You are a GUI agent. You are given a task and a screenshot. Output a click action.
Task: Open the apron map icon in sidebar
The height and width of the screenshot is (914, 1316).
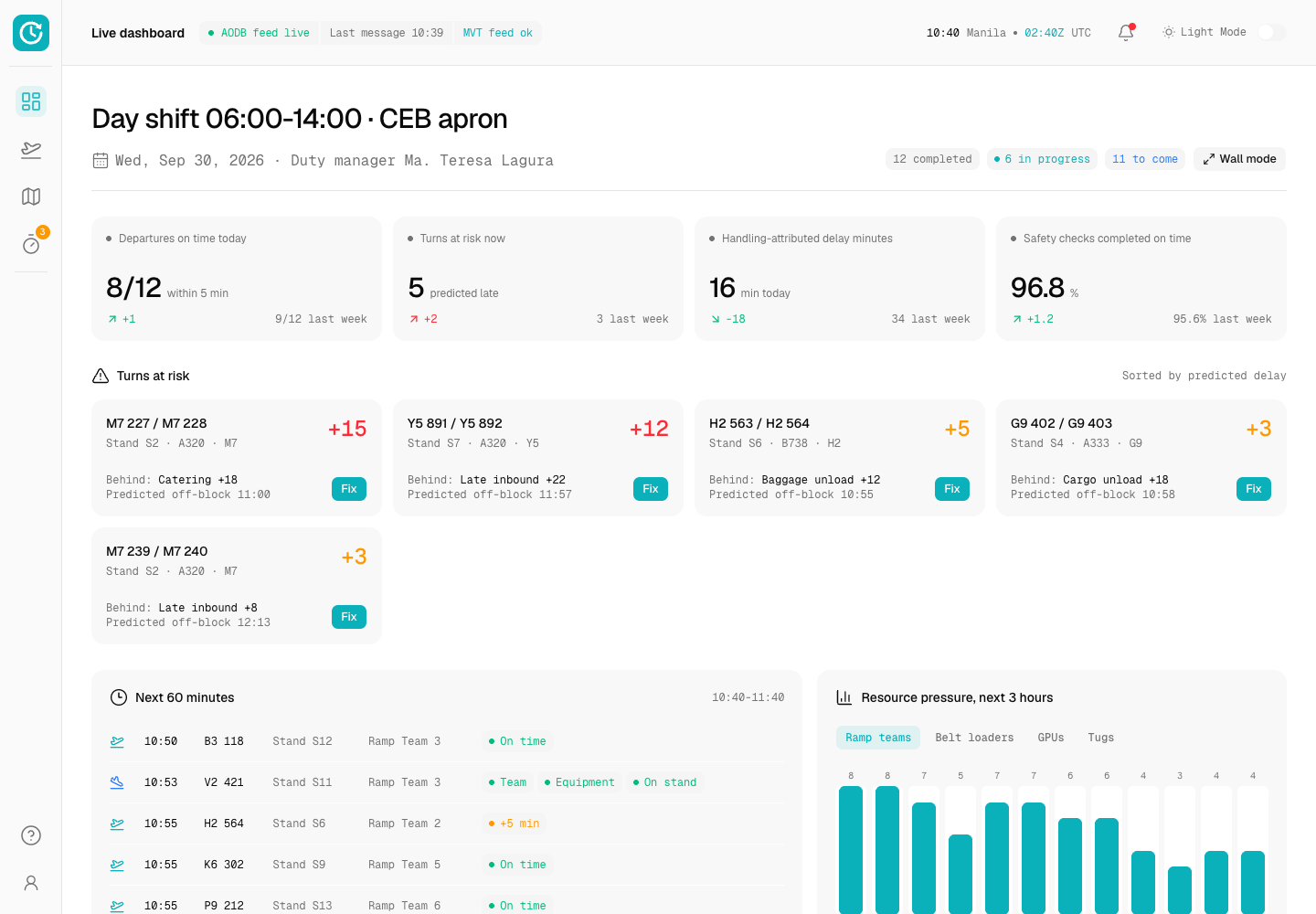31,197
